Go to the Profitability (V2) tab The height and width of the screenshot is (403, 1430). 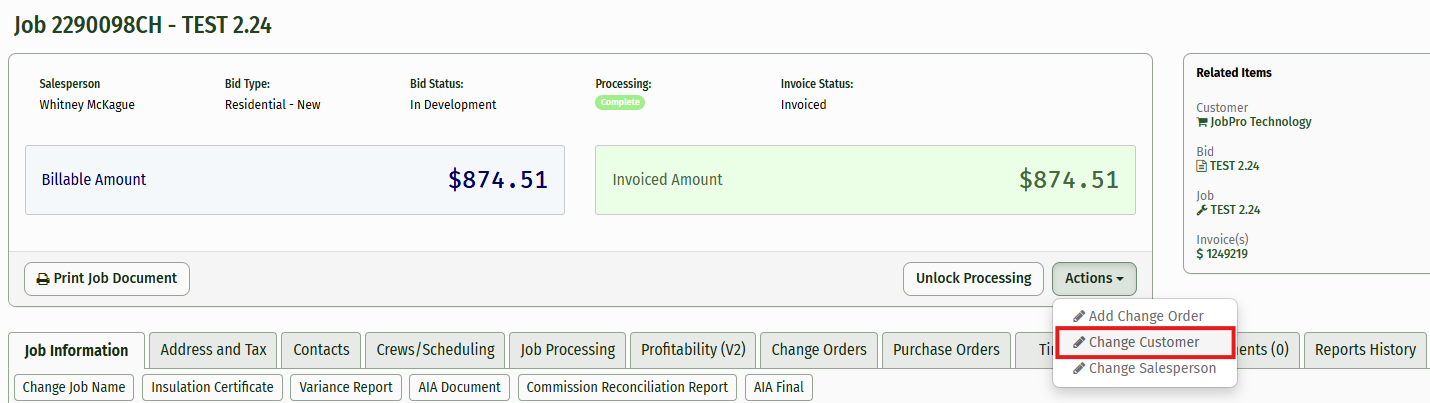click(693, 350)
